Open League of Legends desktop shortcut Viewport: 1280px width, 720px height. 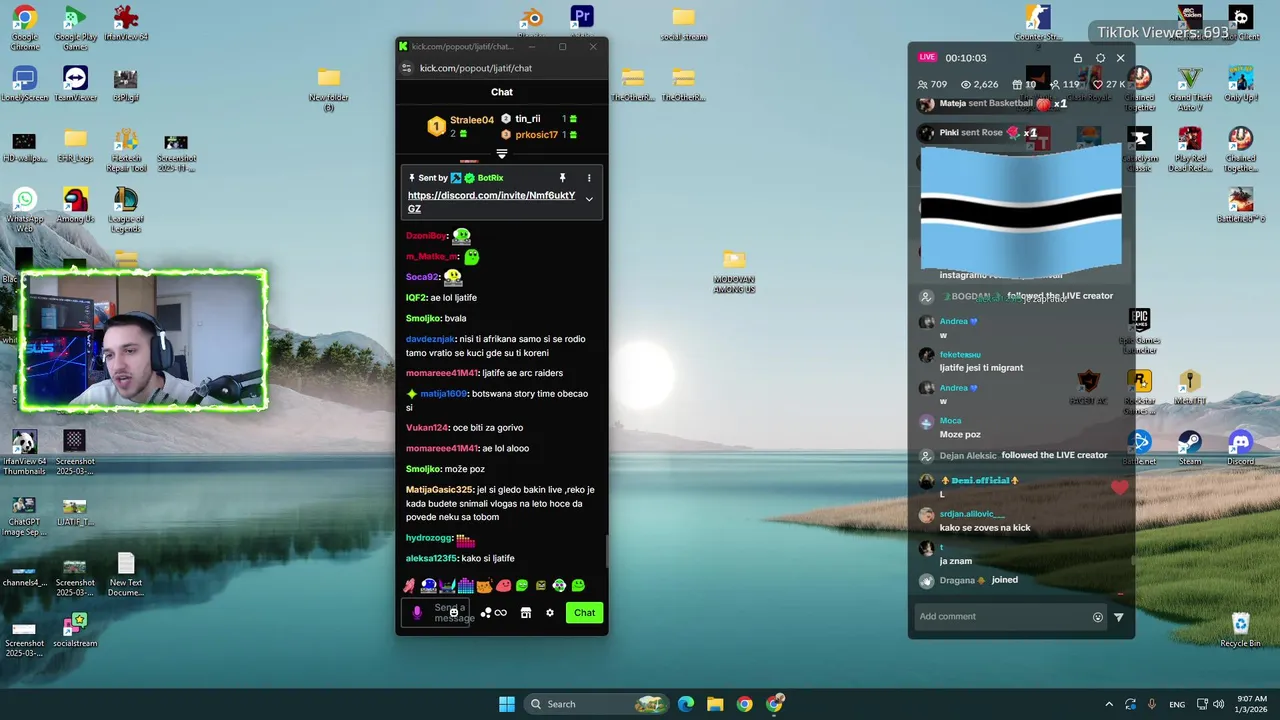click(x=126, y=210)
